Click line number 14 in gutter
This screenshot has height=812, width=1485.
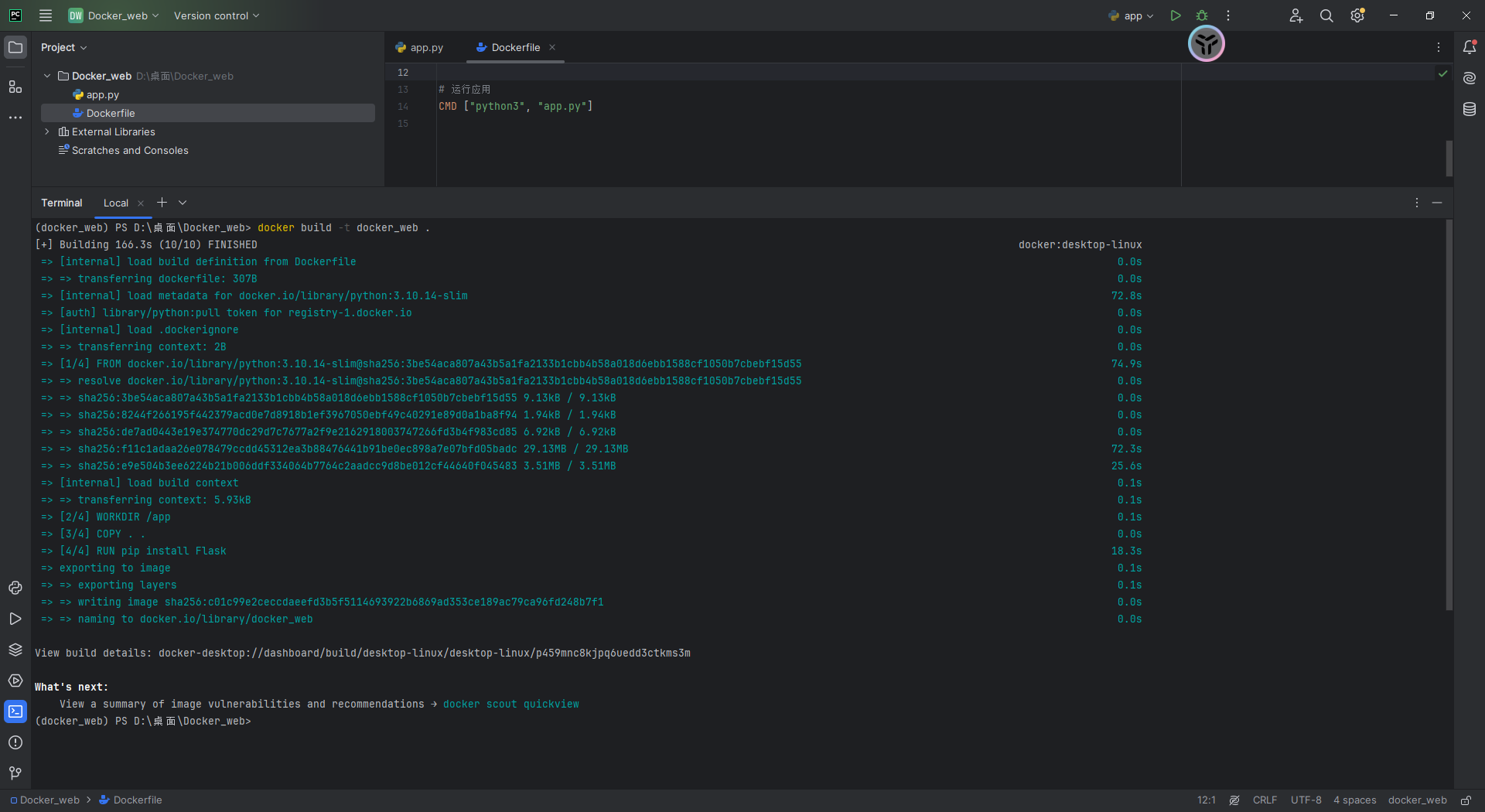[403, 106]
